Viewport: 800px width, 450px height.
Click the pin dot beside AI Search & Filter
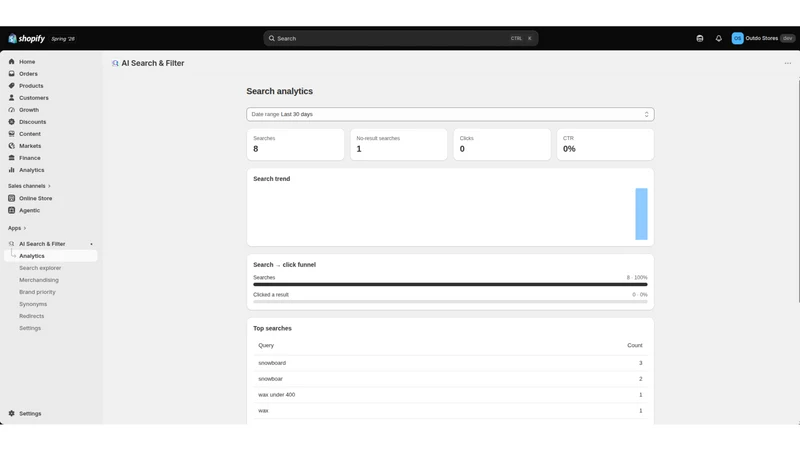coord(91,244)
